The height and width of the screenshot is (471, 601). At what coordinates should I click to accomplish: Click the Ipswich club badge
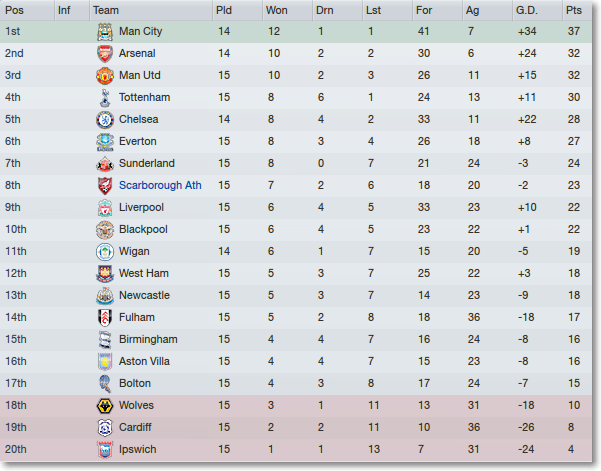click(105, 450)
